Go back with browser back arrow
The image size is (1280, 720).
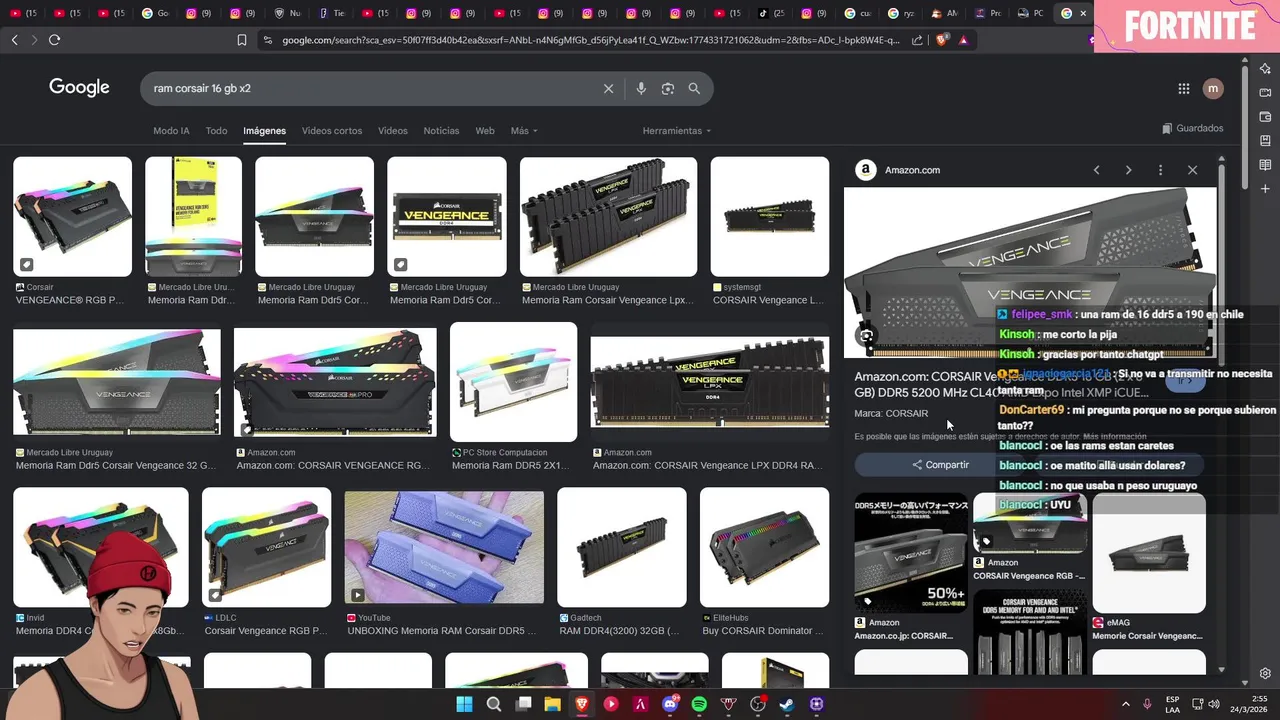(14, 40)
